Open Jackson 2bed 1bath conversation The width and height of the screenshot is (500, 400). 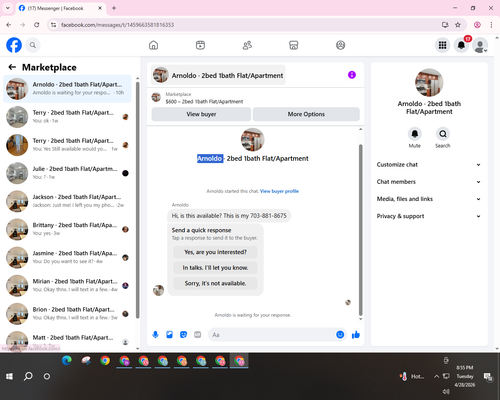pyautogui.click(x=67, y=201)
